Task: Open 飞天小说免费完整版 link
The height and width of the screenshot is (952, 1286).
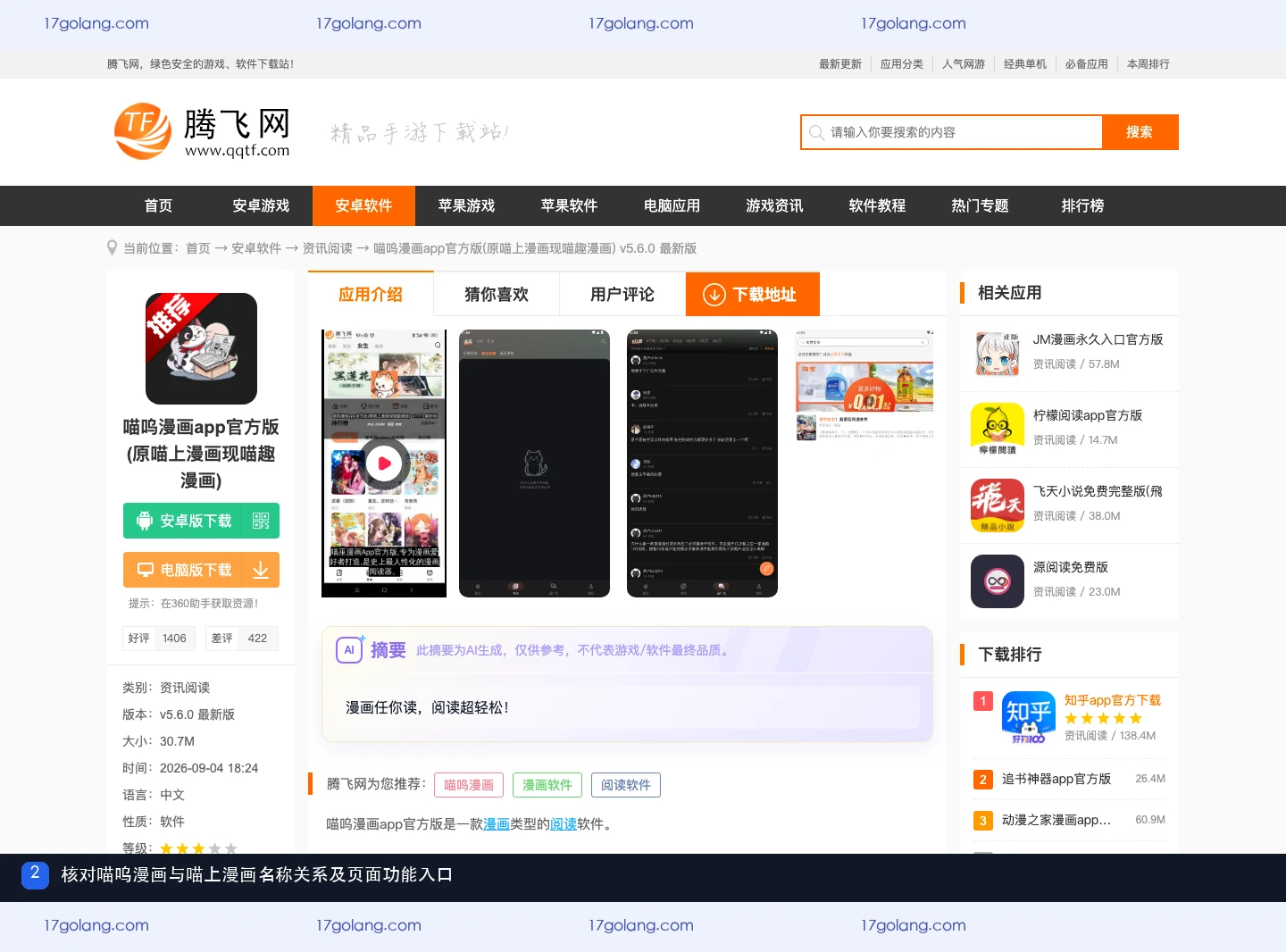Action: click(x=1098, y=491)
